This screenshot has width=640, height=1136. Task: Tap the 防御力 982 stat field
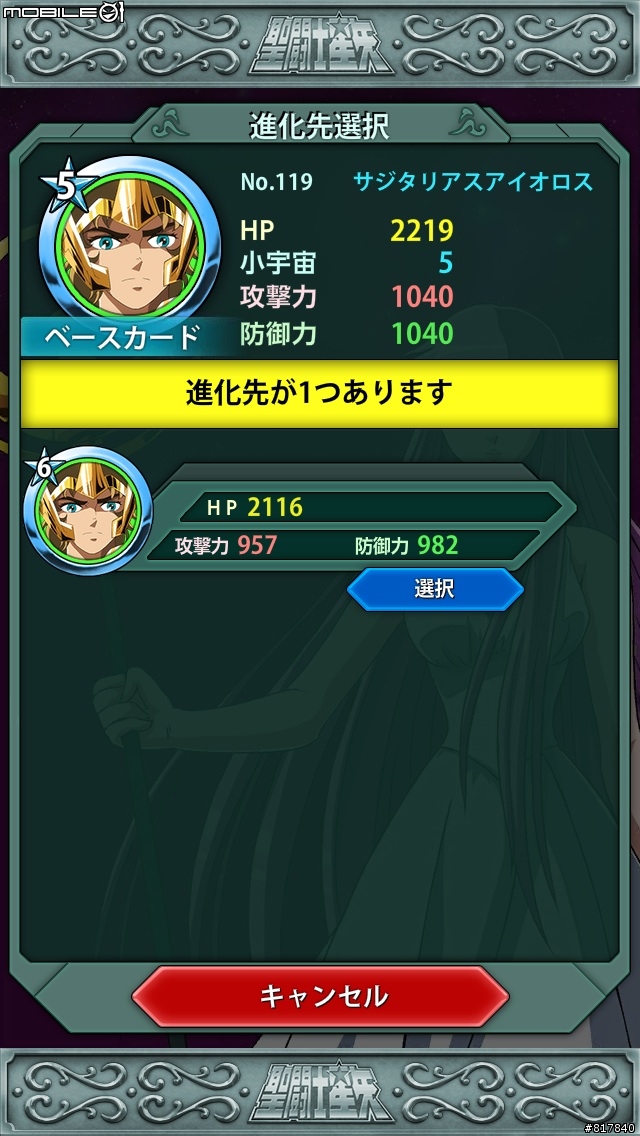coord(407,546)
